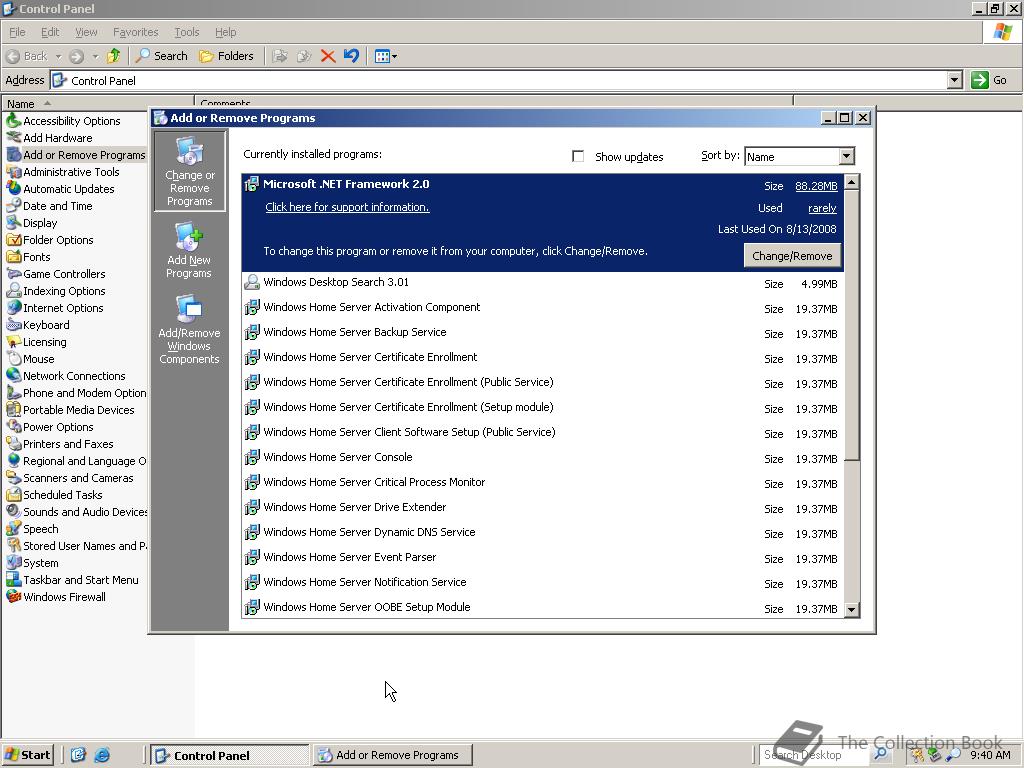Open Indexing Options icon
This screenshot has height=768, width=1024.
[x=13, y=291]
